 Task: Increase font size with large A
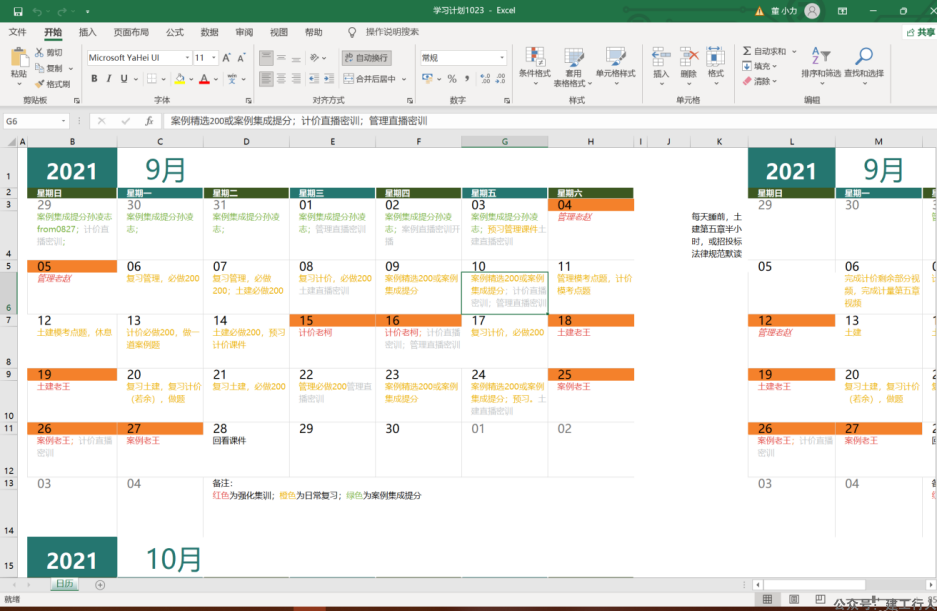tap(226, 58)
